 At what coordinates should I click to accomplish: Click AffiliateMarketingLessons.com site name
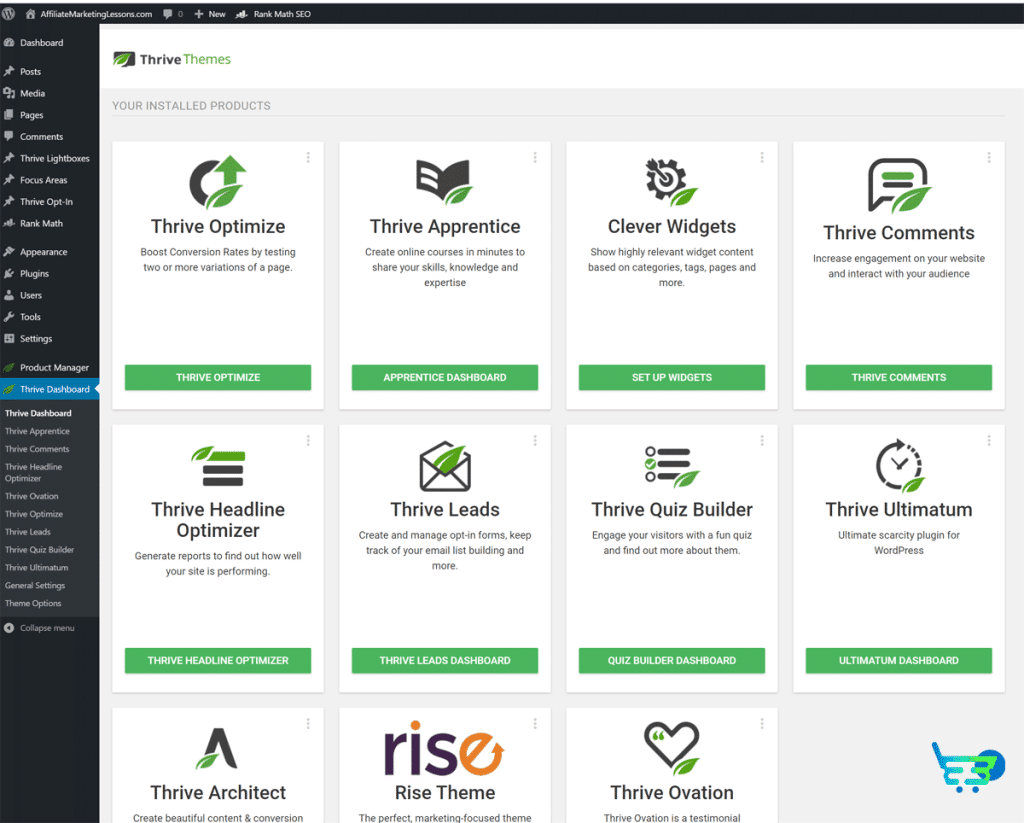[x=96, y=14]
